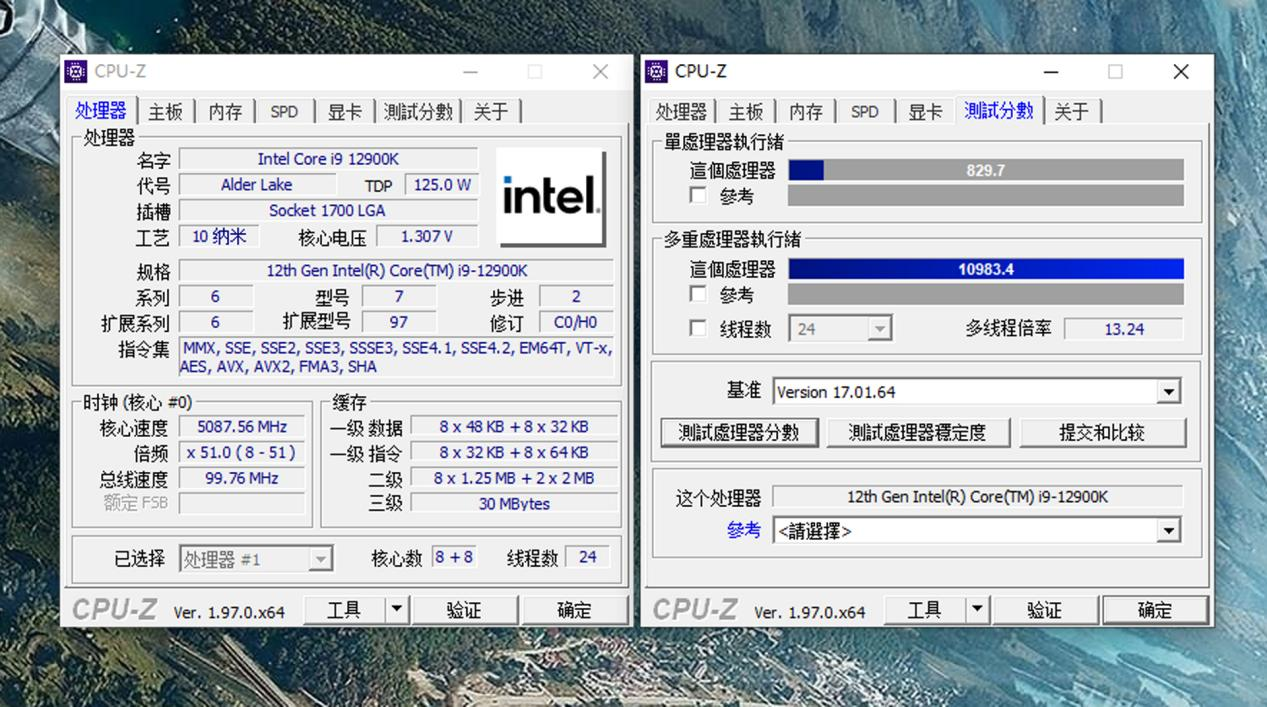Open the 参考 <請選擇> processor dropdown

click(x=1168, y=530)
